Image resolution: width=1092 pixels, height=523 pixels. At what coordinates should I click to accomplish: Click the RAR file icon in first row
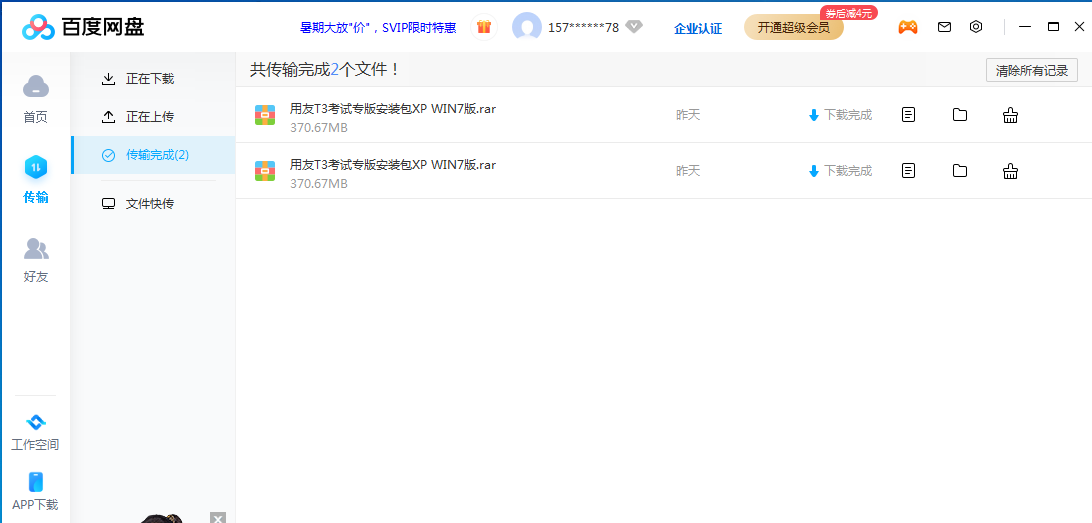265,115
